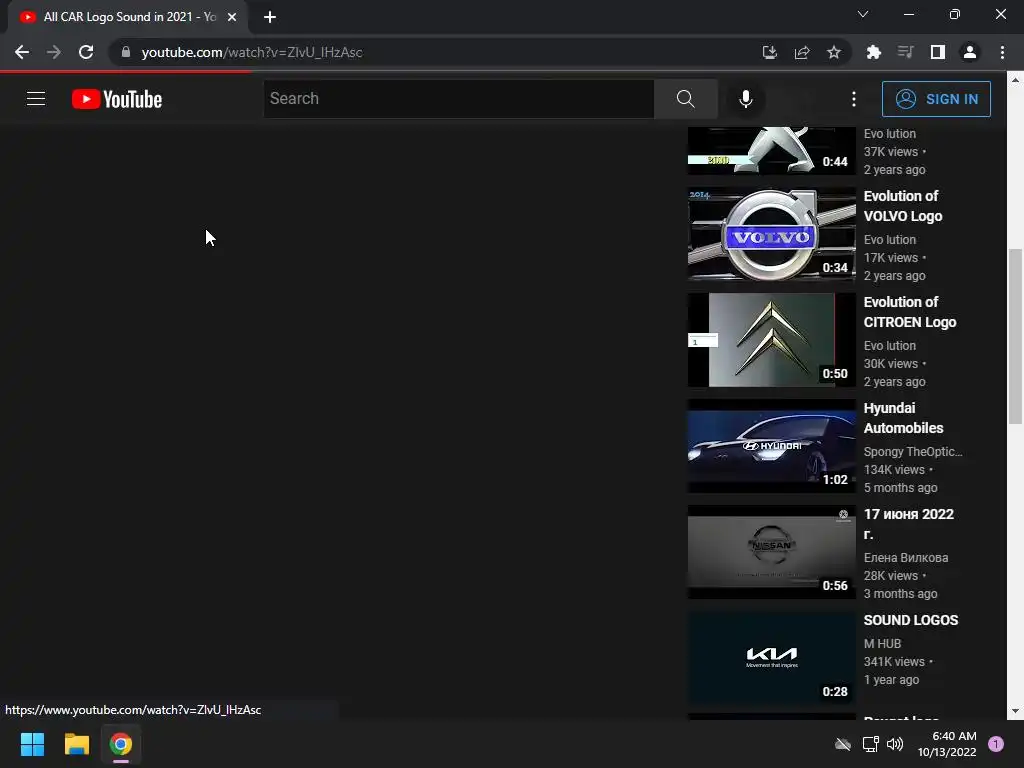Open Peugeot video thumbnail 0:44
1024x768 pixels.
coord(771,150)
